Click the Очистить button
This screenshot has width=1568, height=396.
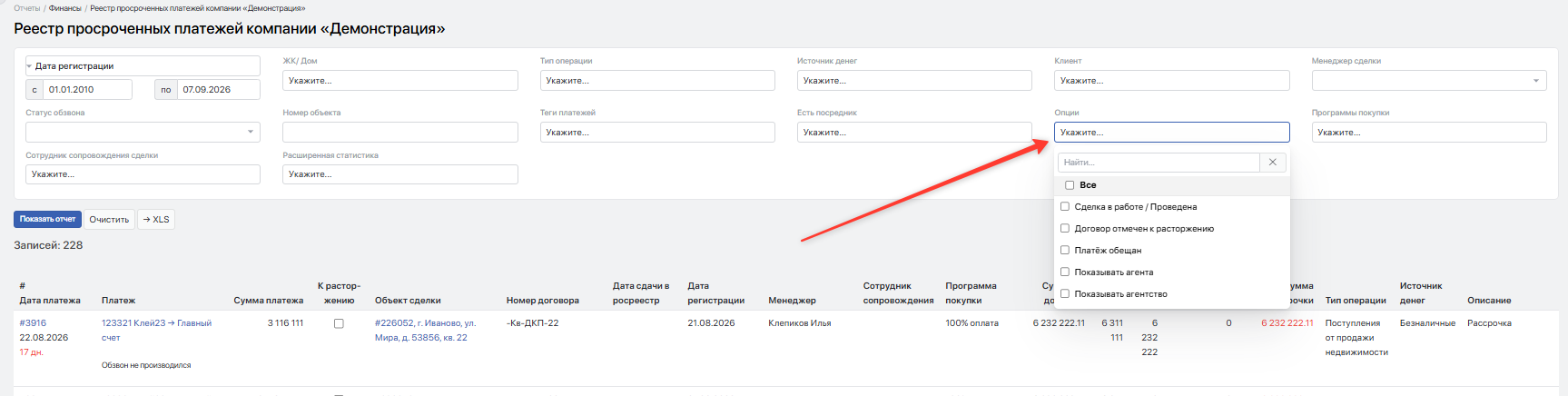(x=109, y=220)
